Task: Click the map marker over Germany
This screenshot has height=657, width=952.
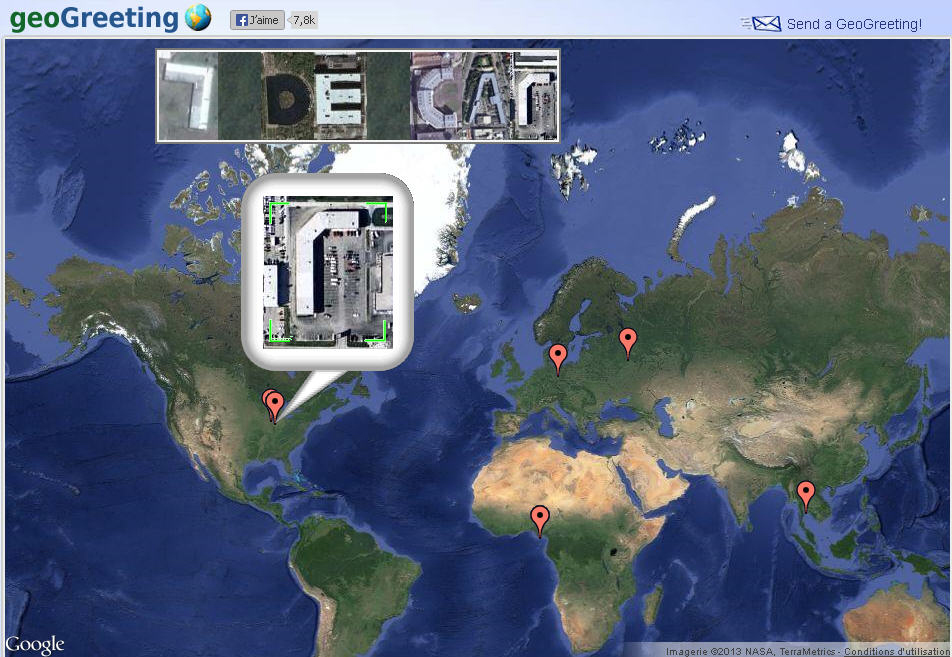Action: pos(558,355)
